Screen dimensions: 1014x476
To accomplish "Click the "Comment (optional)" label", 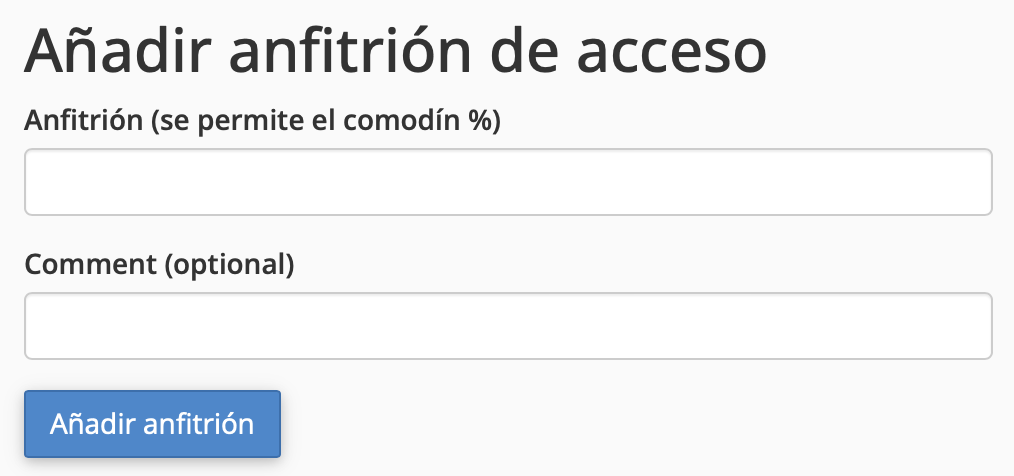I will 159,265.
